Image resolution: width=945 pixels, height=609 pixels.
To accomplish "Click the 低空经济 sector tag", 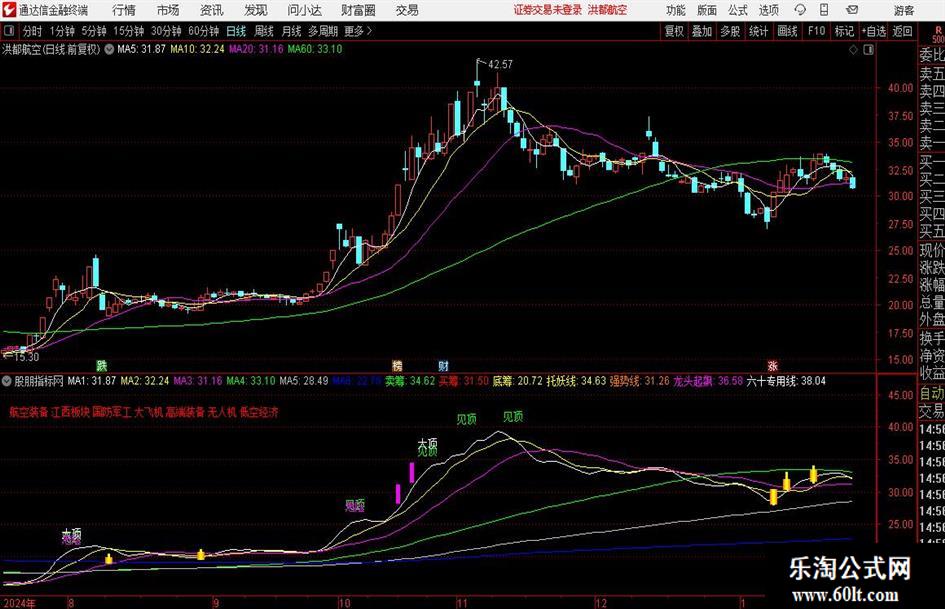I will click(259, 412).
